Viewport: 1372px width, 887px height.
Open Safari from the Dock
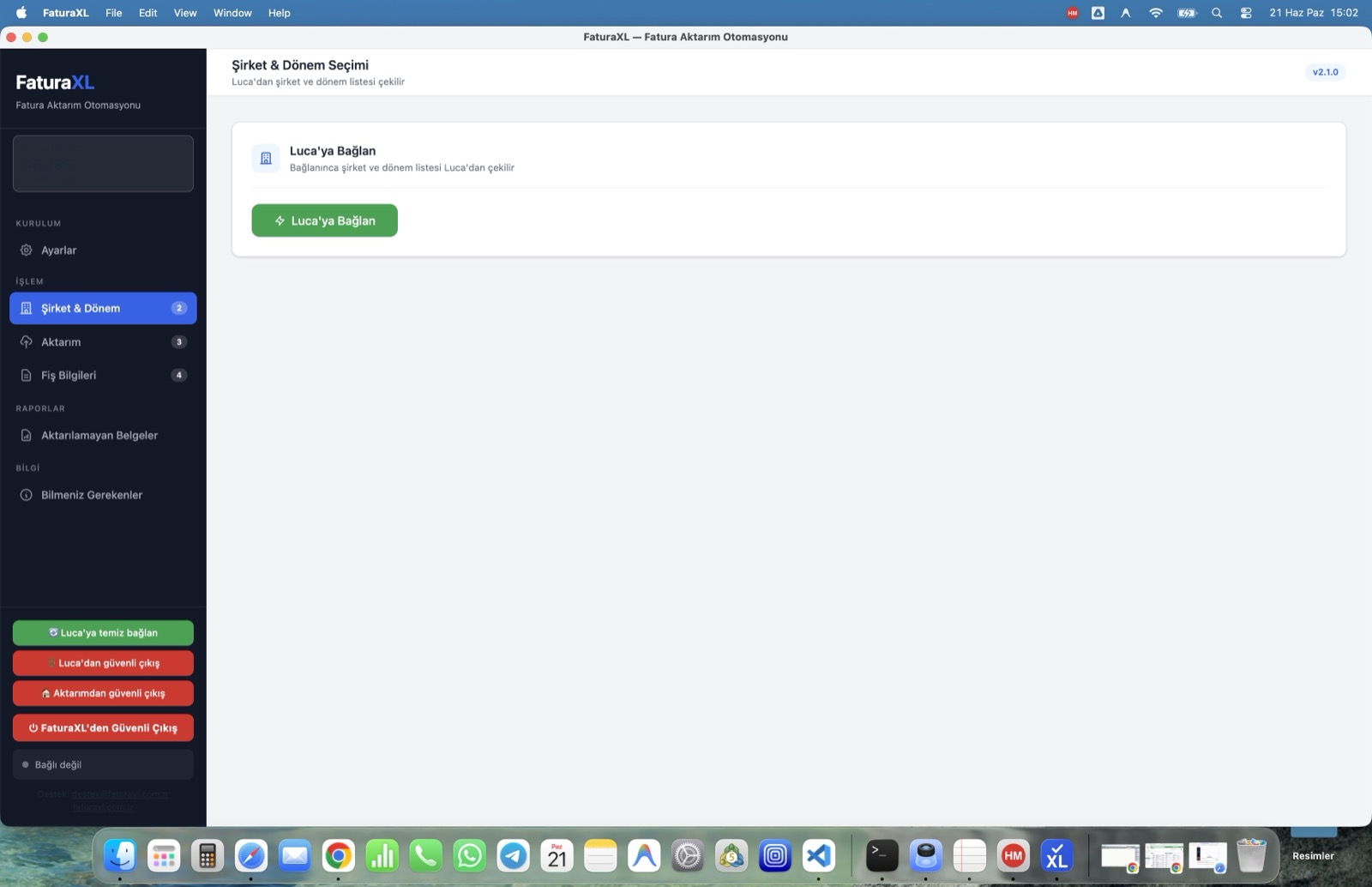(x=251, y=855)
